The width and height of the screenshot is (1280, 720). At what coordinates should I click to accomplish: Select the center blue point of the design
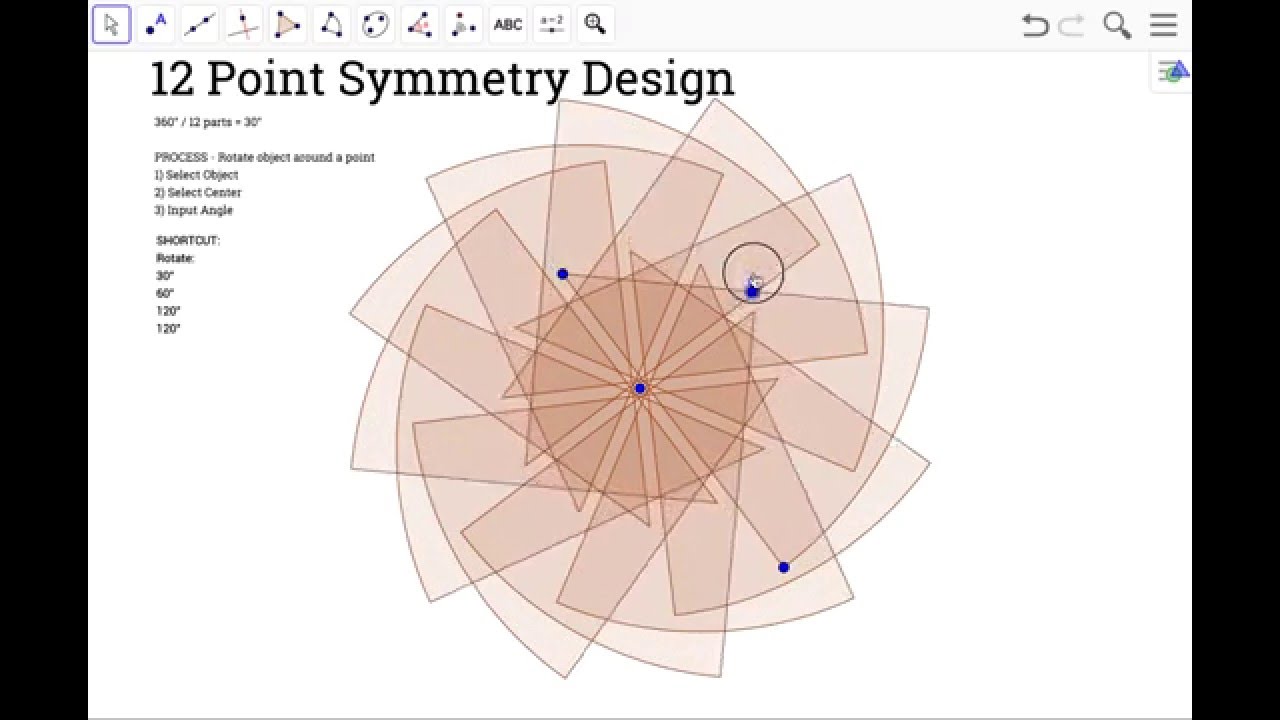(640, 388)
